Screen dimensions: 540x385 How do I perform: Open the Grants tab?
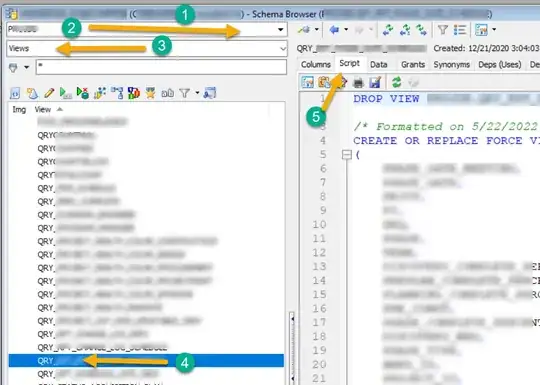pos(413,64)
